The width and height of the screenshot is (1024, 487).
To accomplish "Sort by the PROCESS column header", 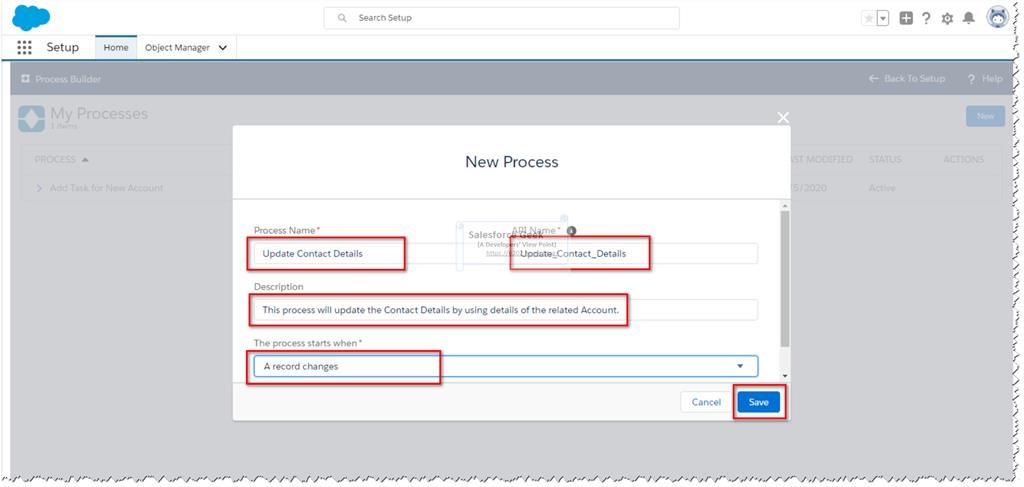I will [x=61, y=159].
